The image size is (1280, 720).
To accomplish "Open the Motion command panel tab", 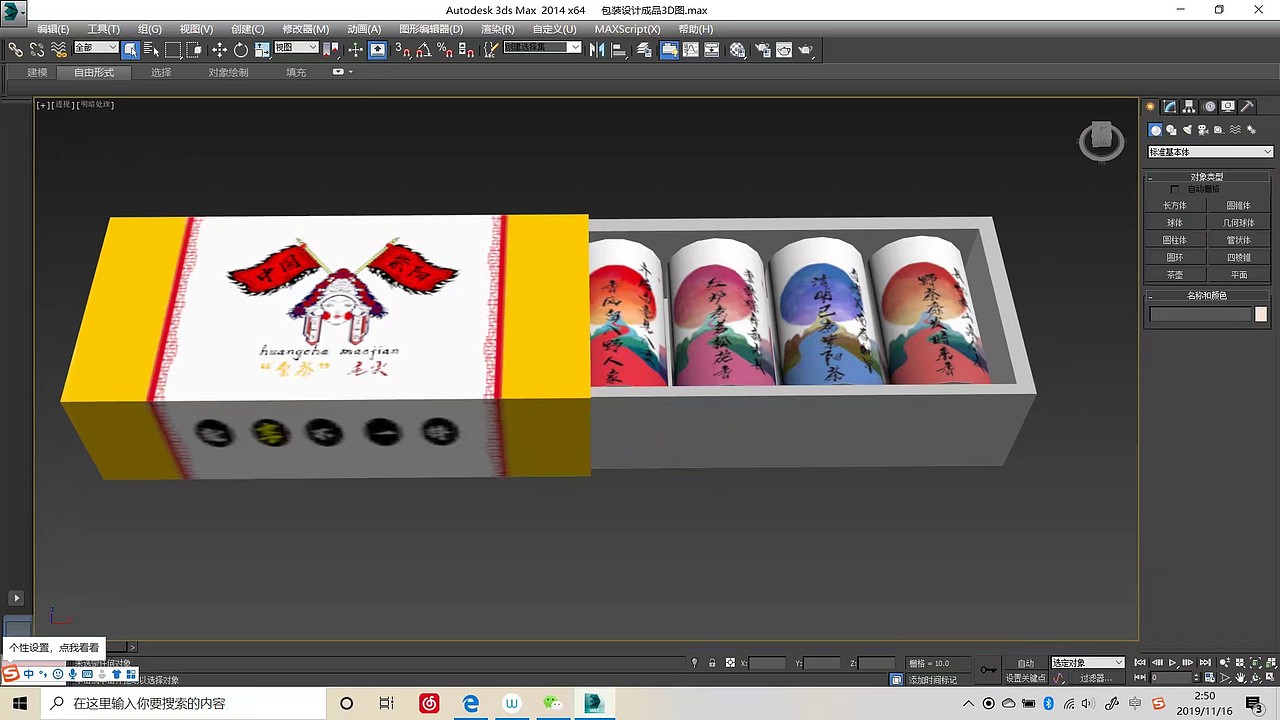I will point(1209,106).
